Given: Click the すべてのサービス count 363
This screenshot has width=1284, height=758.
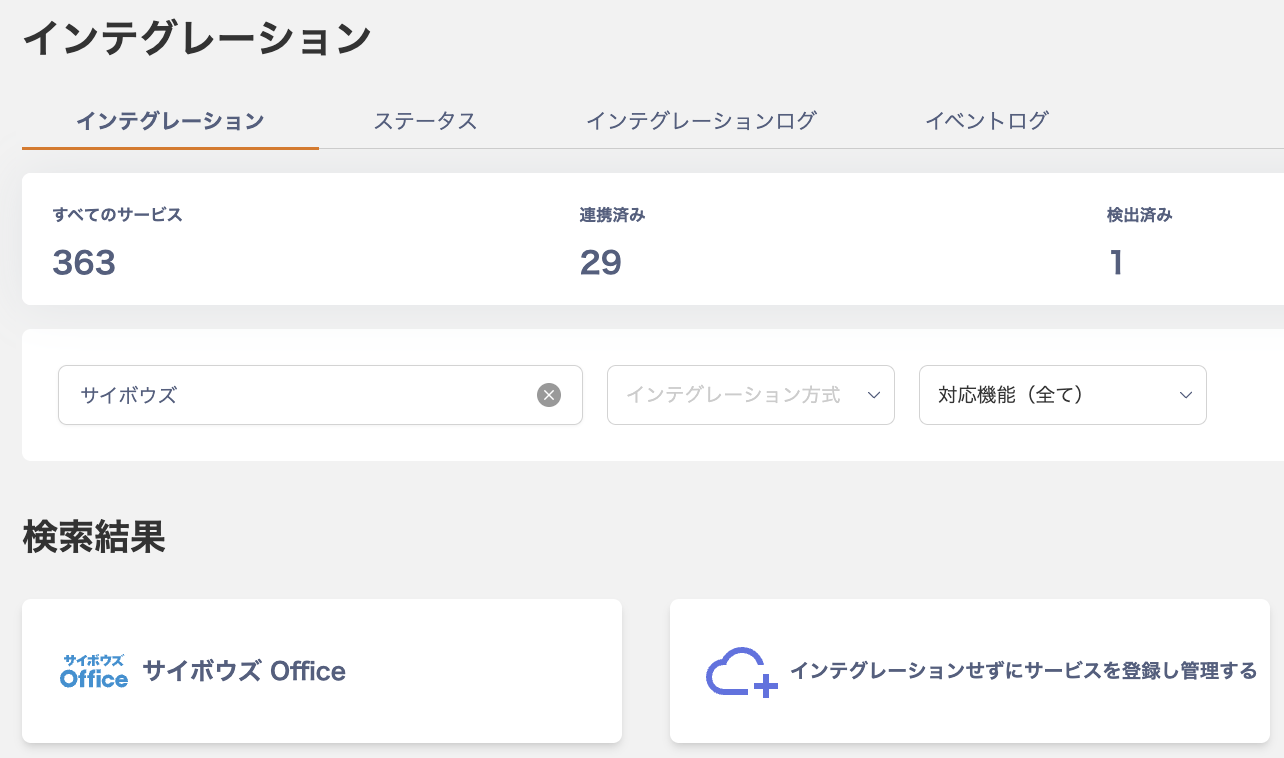Looking at the screenshot, I should click(84, 262).
